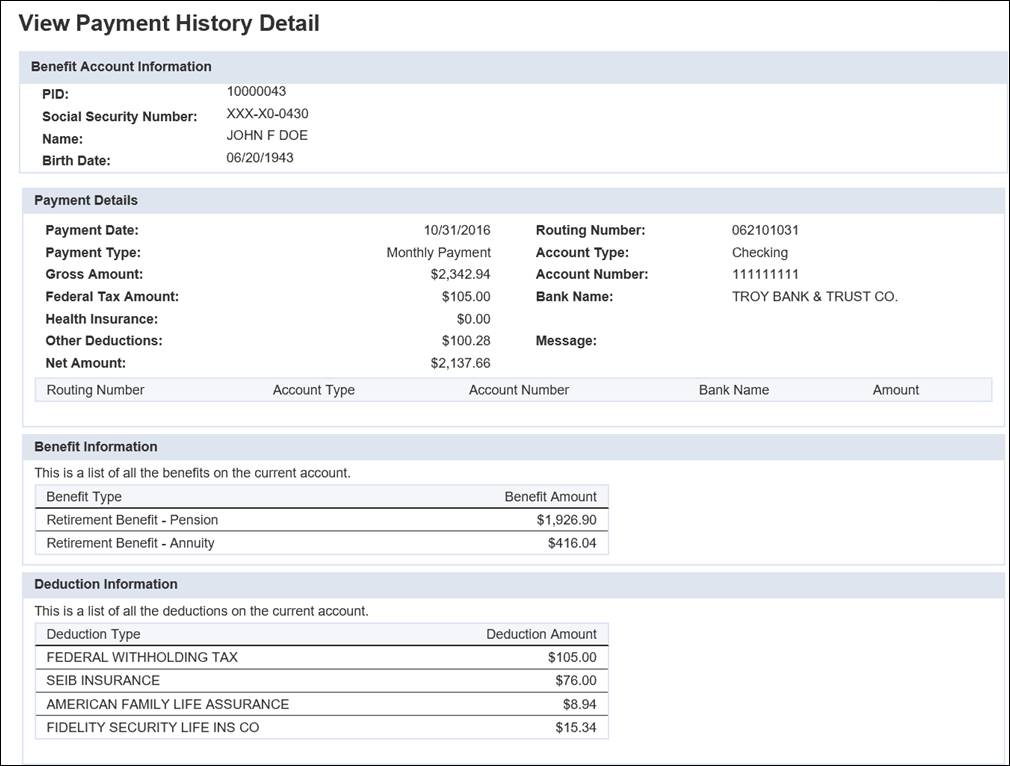Select the Benefit Account Information section header
1010x766 pixels.
(x=512, y=67)
